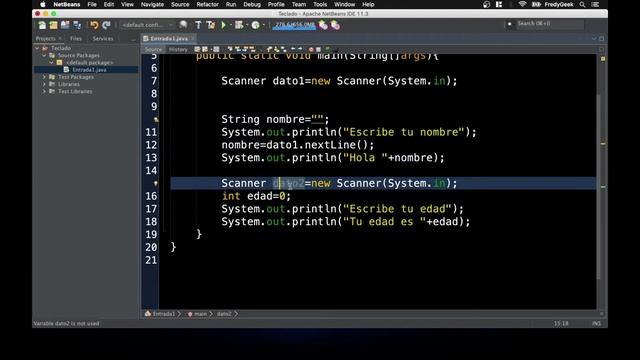Switch to the Projects tab
The image size is (640, 360).
pos(46,38)
